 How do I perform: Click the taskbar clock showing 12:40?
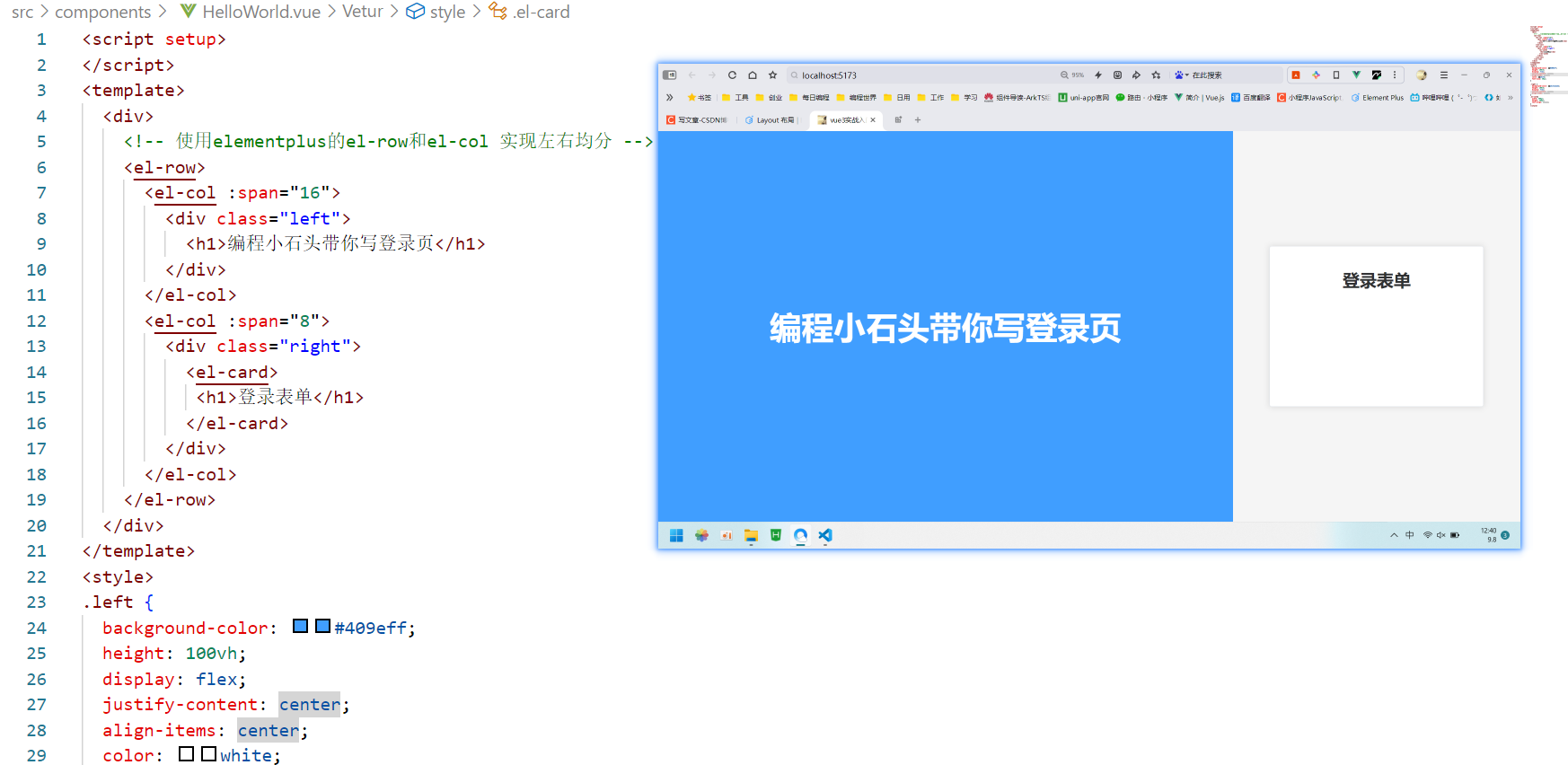click(x=1489, y=535)
